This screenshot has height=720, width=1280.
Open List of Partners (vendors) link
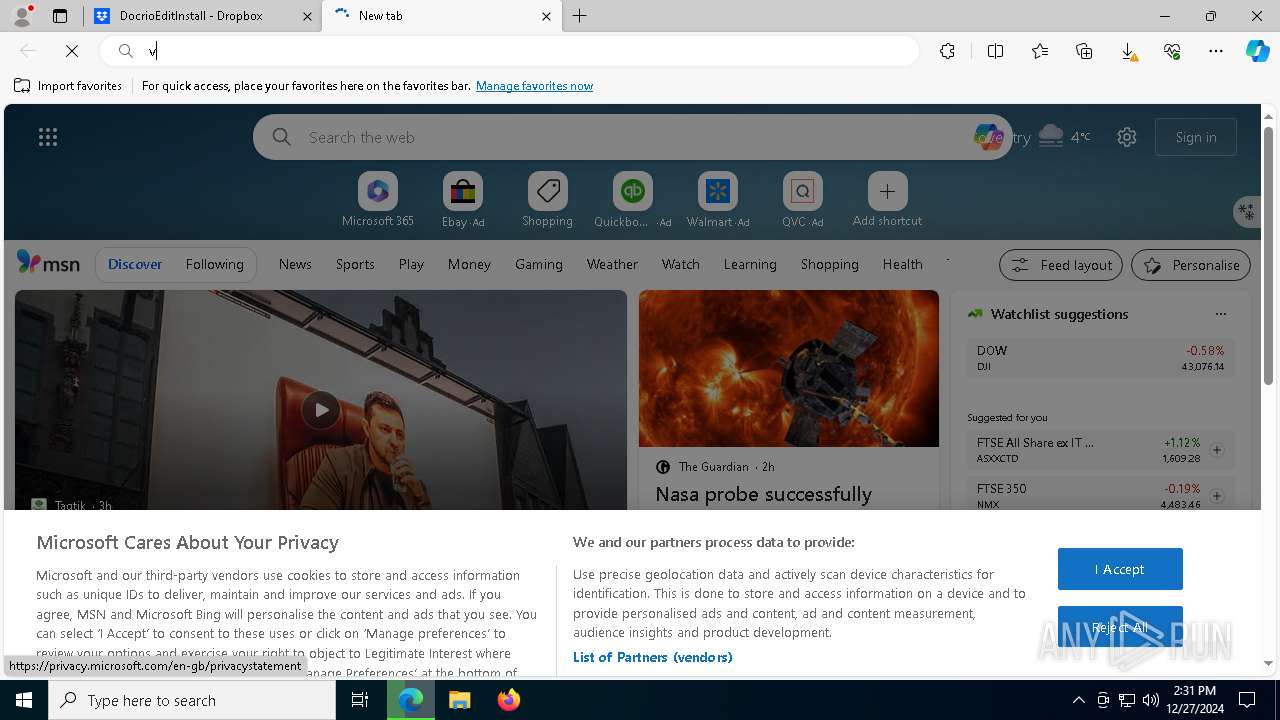[653, 657]
